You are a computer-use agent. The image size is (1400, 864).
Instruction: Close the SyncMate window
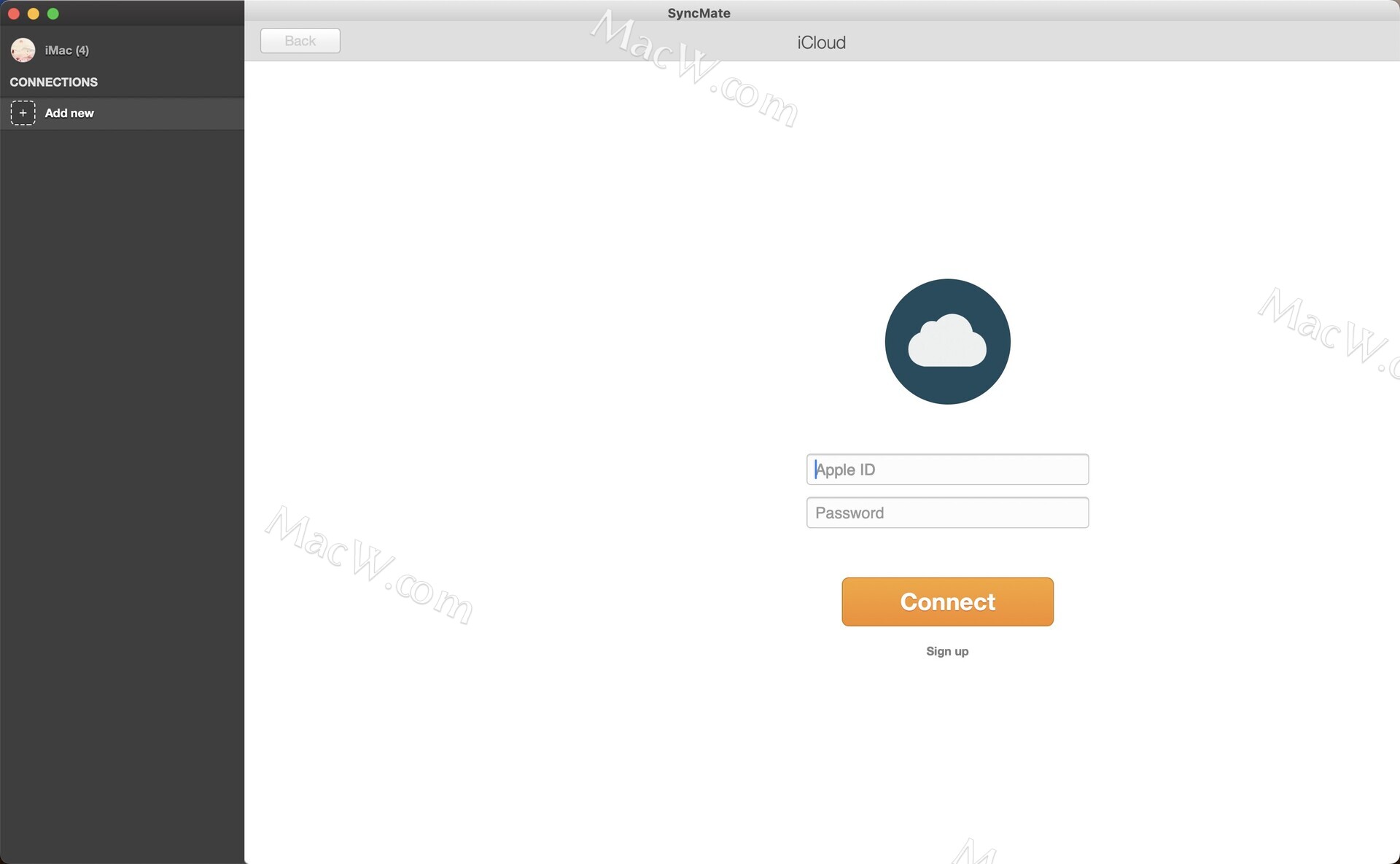[13, 13]
